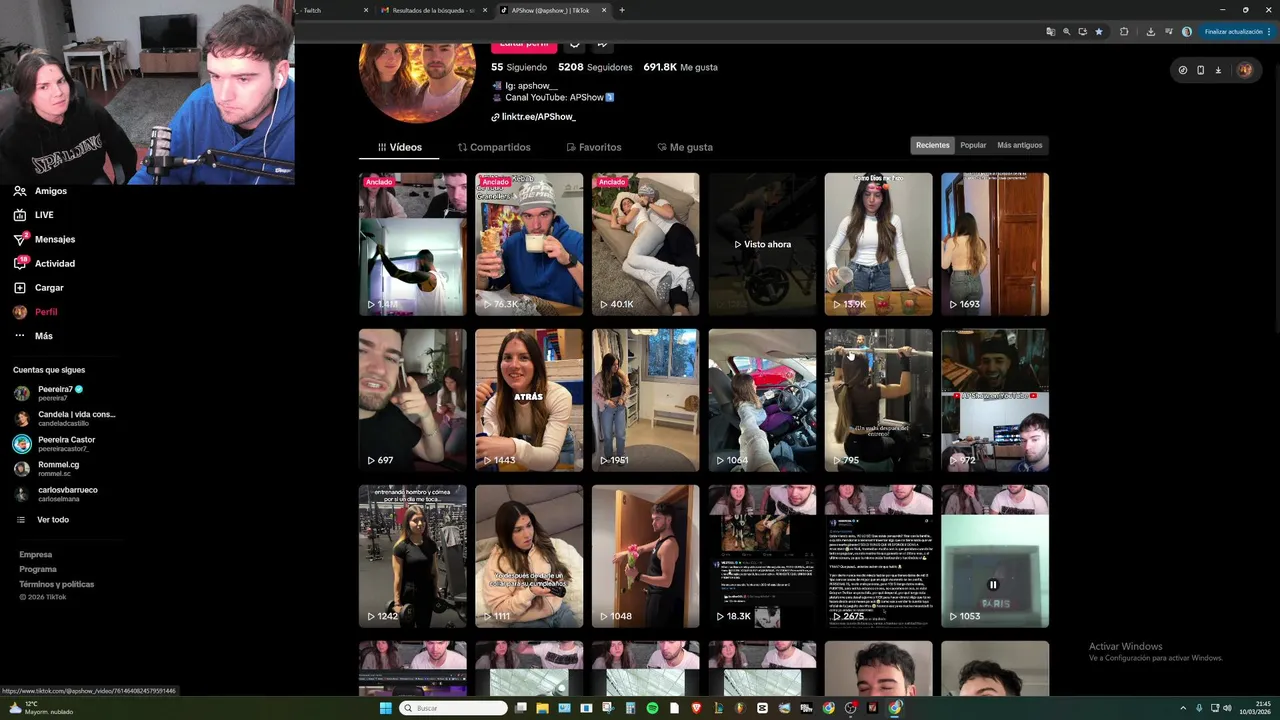Click Empresa footer link
Screen dimensions: 1280x720
pos(35,554)
